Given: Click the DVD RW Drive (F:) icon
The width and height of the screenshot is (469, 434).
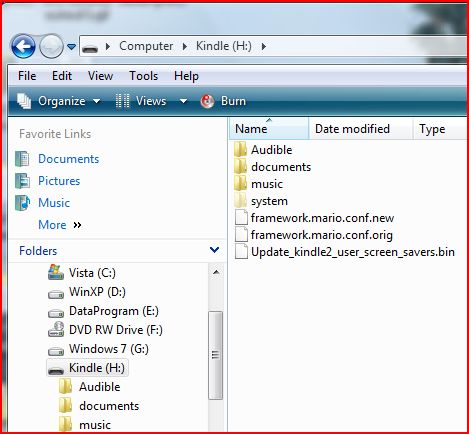Looking at the screenshot, I should (56, 329).
